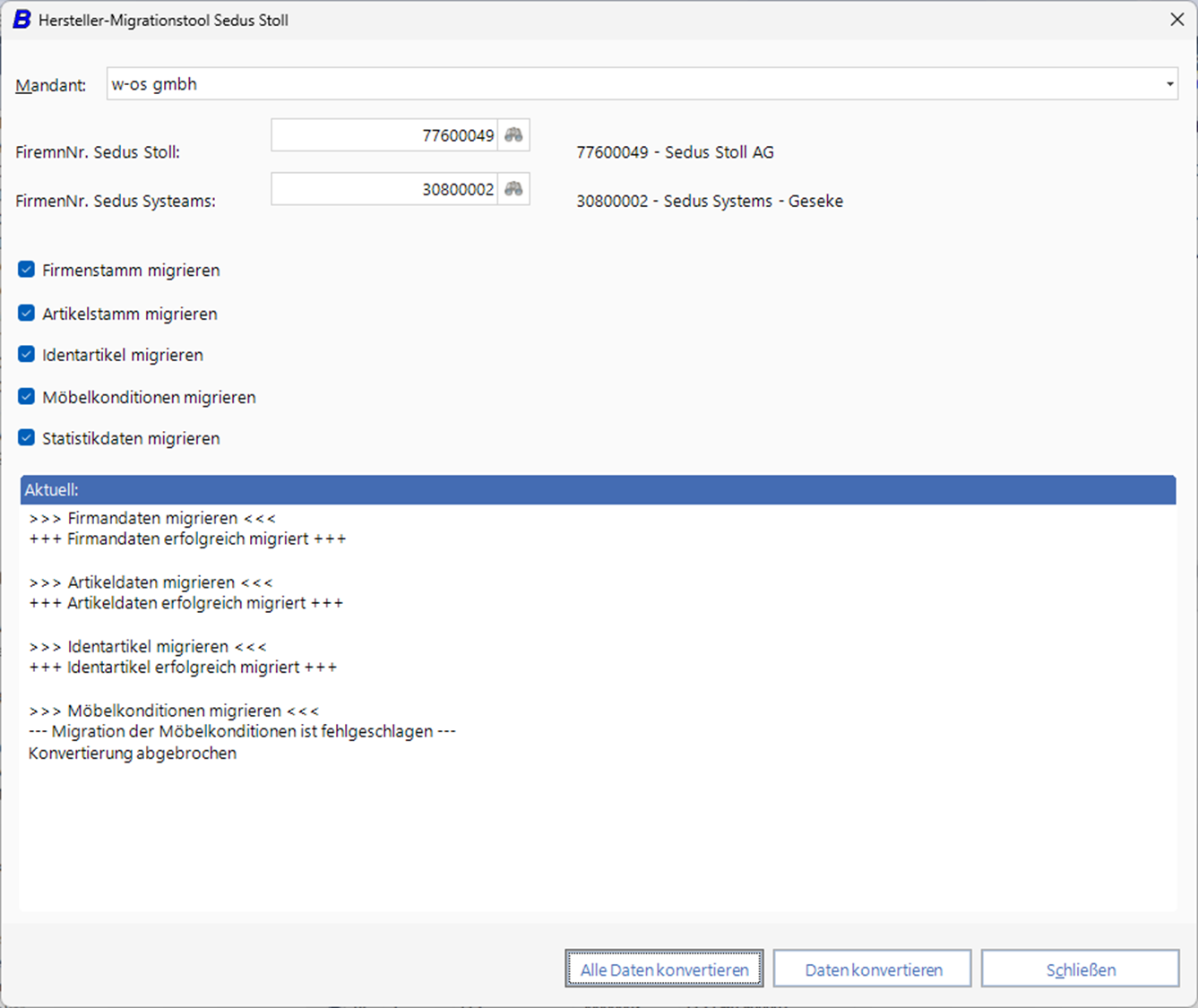Click the failed Möbelkonditionen migration log line
1198x1008 pixels.
coord(242,732)
